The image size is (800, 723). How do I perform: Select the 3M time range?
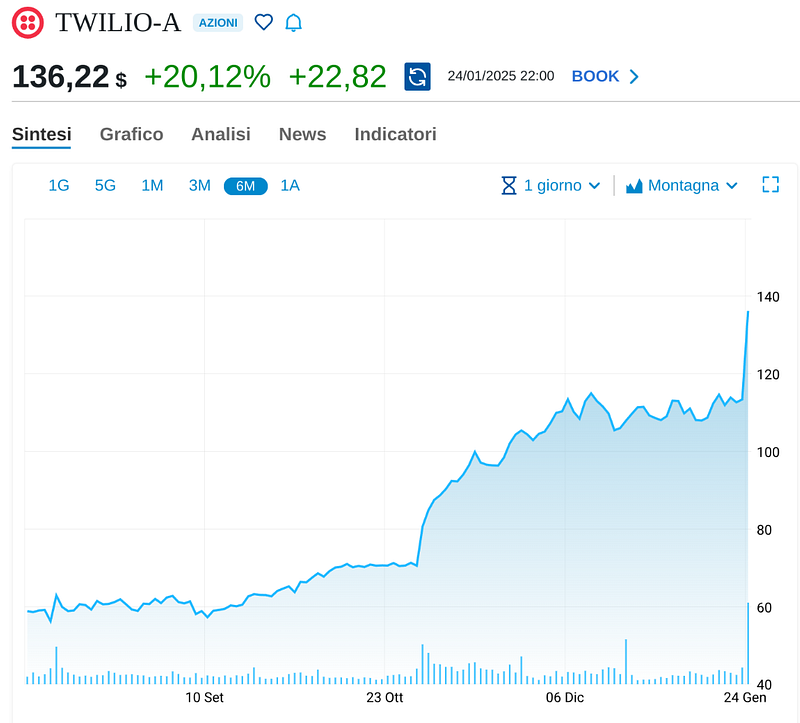(x=200, y=185)
